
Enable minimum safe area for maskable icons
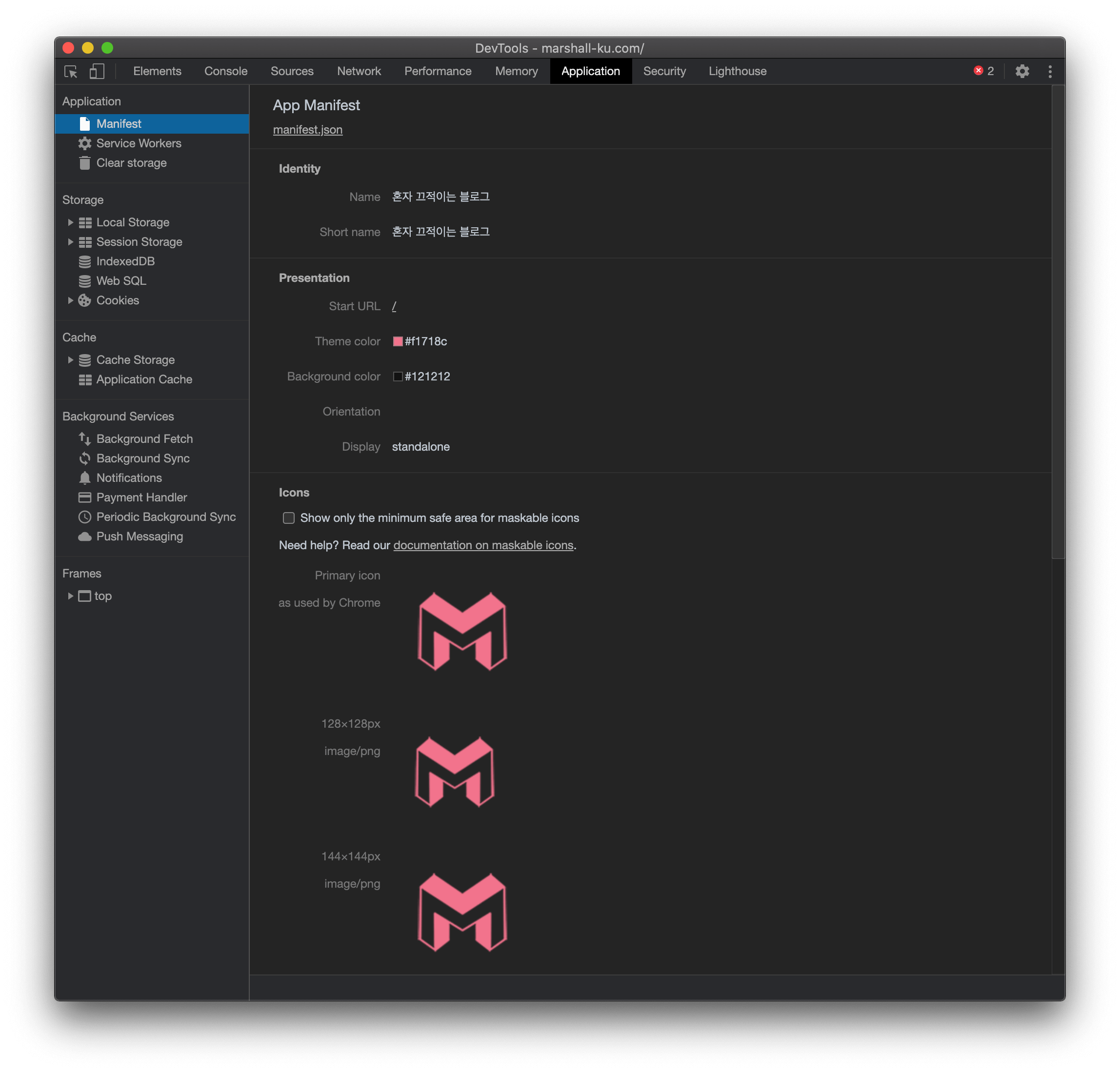pyautogui.click(x=289, y=517)
